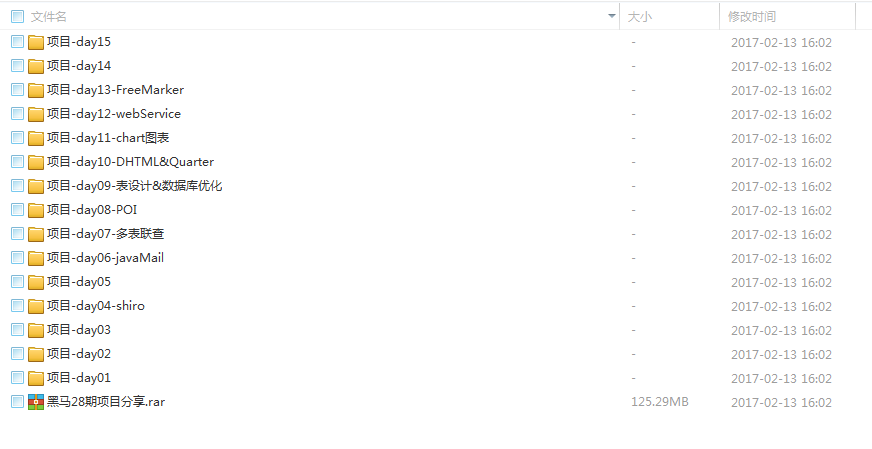872x449 pixels.
Task: Click the folder icon for 项目-day08-POI
Action: [36, 210]
